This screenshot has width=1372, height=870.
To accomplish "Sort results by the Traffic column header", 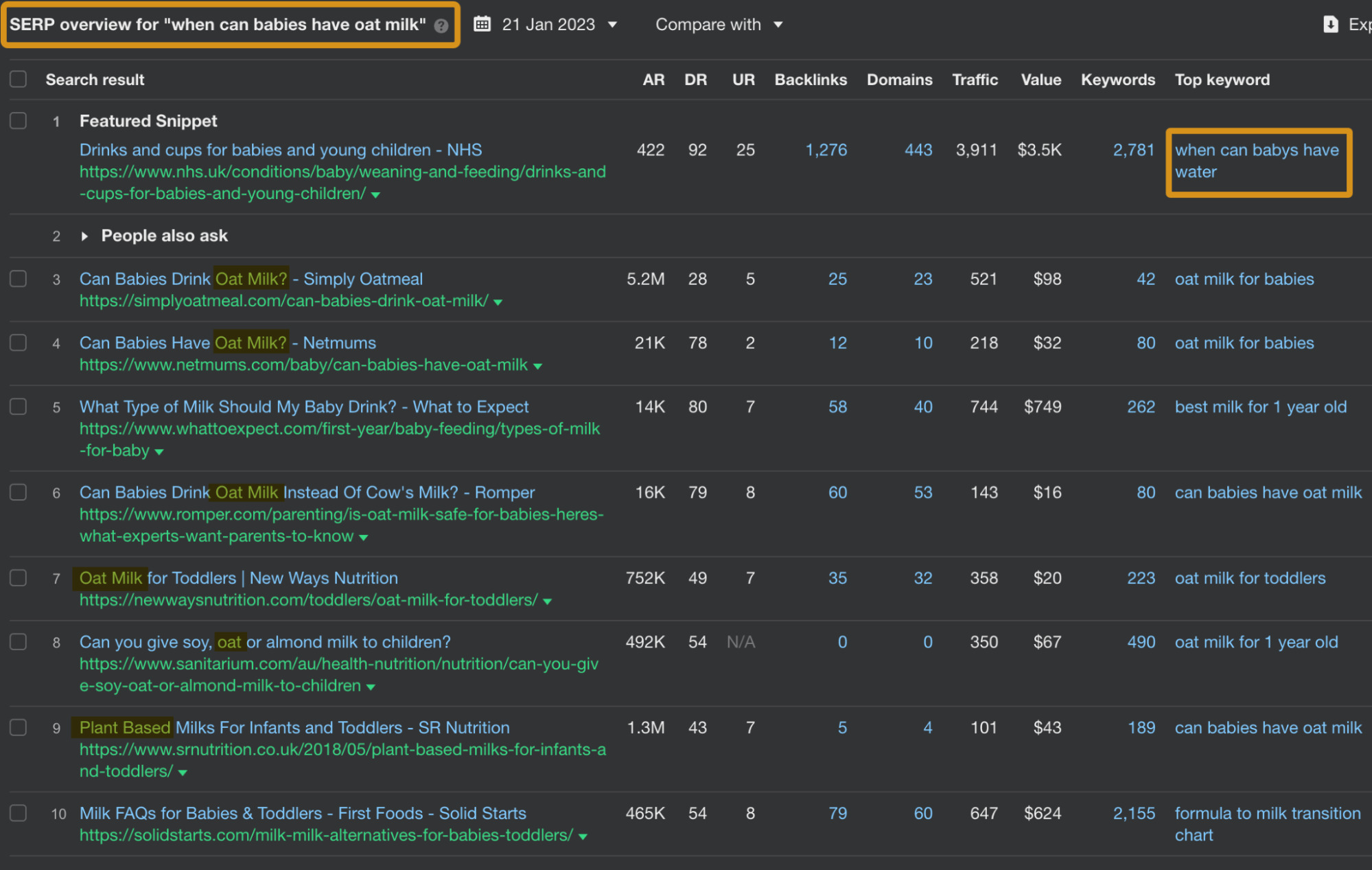I will point(975,79).
